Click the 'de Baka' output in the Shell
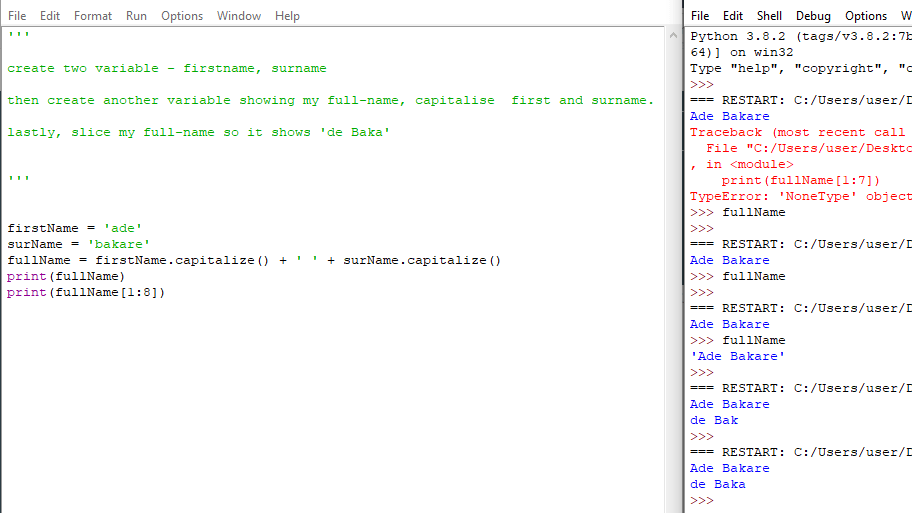Screen dimensions: 912x513 click(718, 484)
